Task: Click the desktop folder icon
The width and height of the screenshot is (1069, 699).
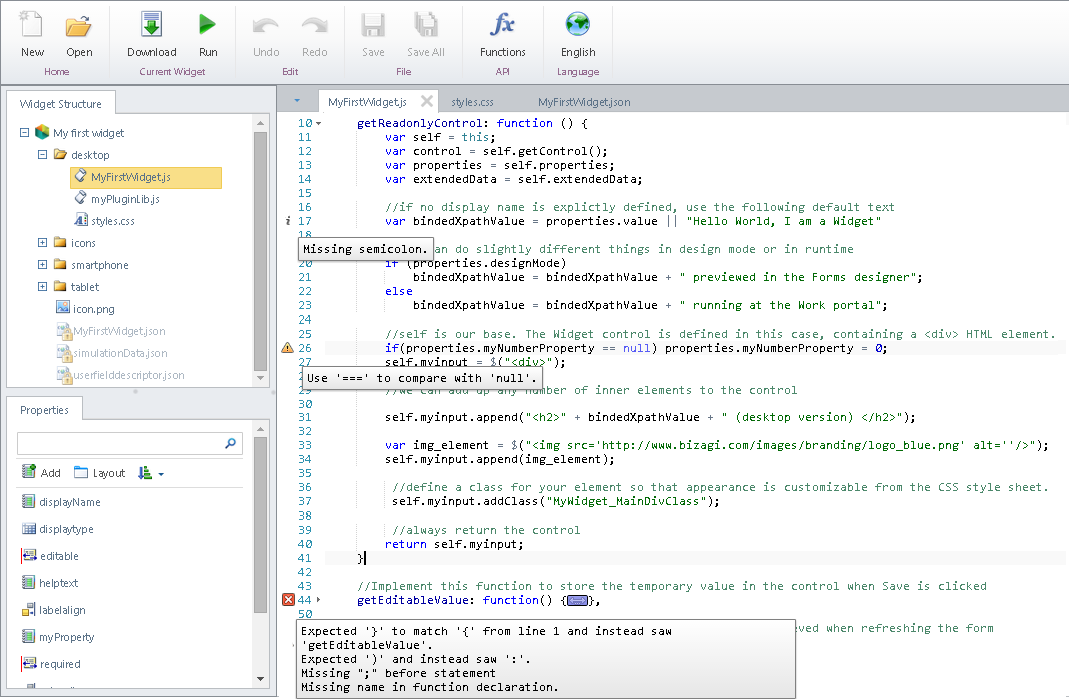Action: tap(60, 154)
